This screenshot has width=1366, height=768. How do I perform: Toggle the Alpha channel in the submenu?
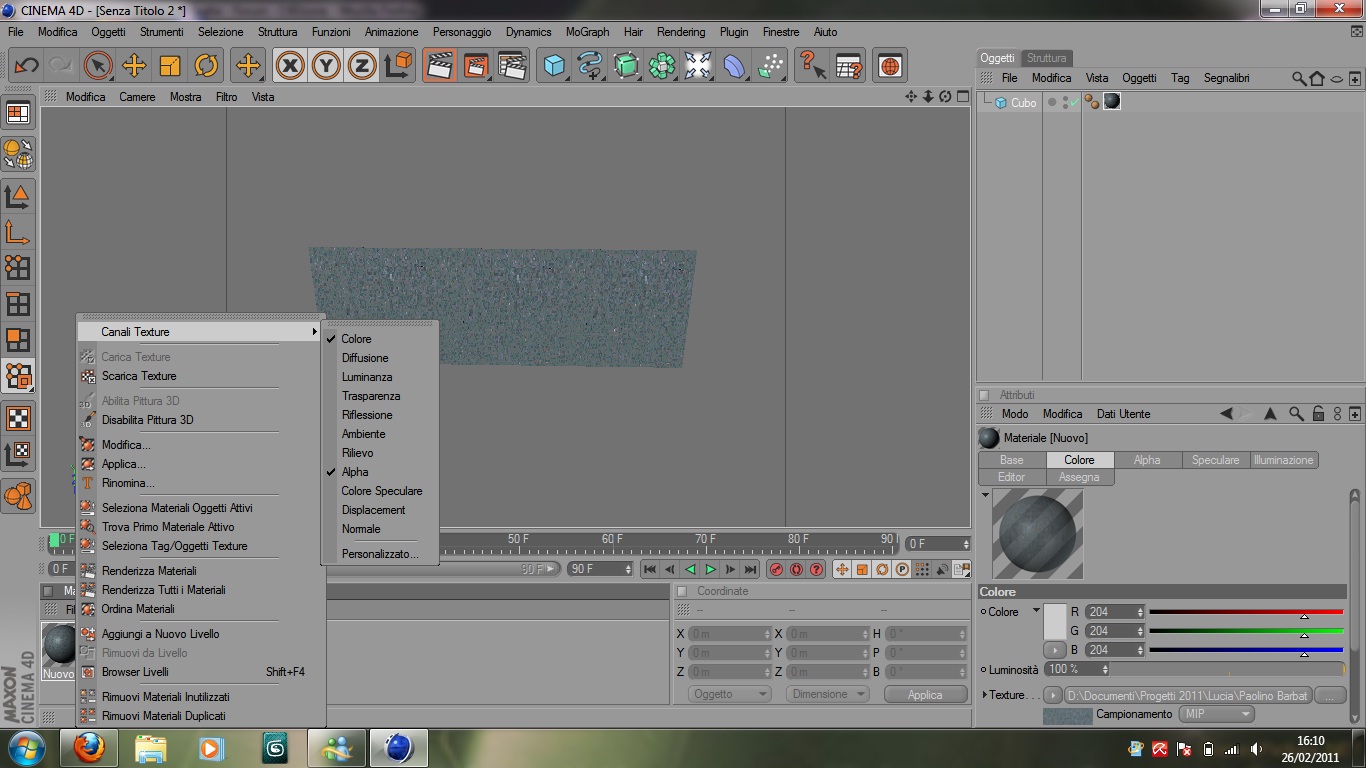tap(355, 472)
